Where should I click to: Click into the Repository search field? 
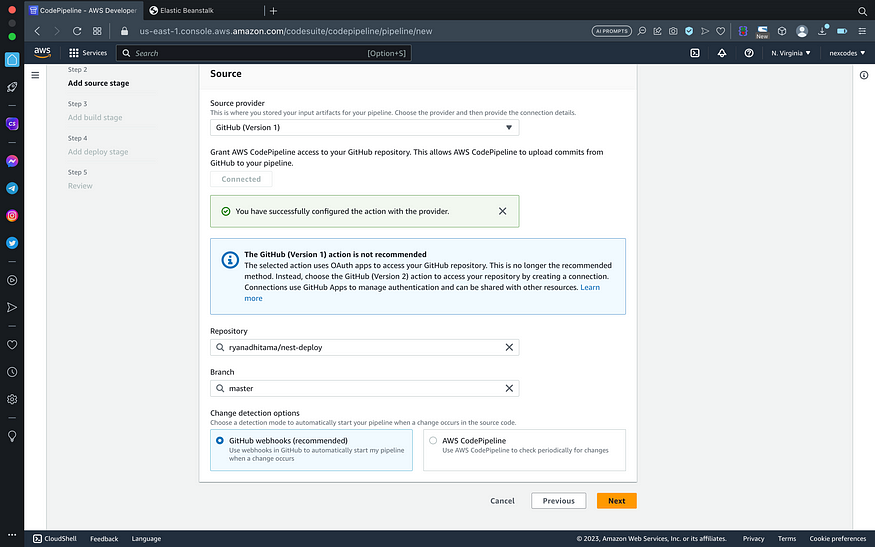(x=364, y=347)
